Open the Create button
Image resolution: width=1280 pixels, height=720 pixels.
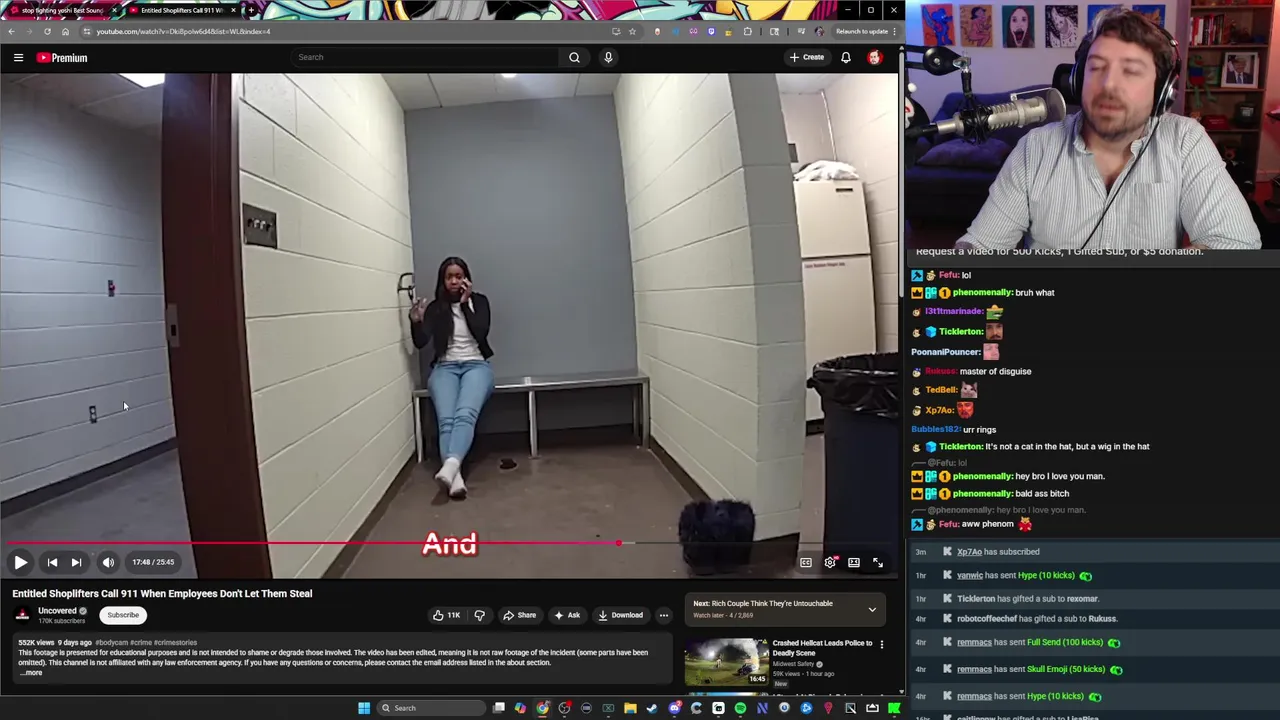click(x=806, y=57)
